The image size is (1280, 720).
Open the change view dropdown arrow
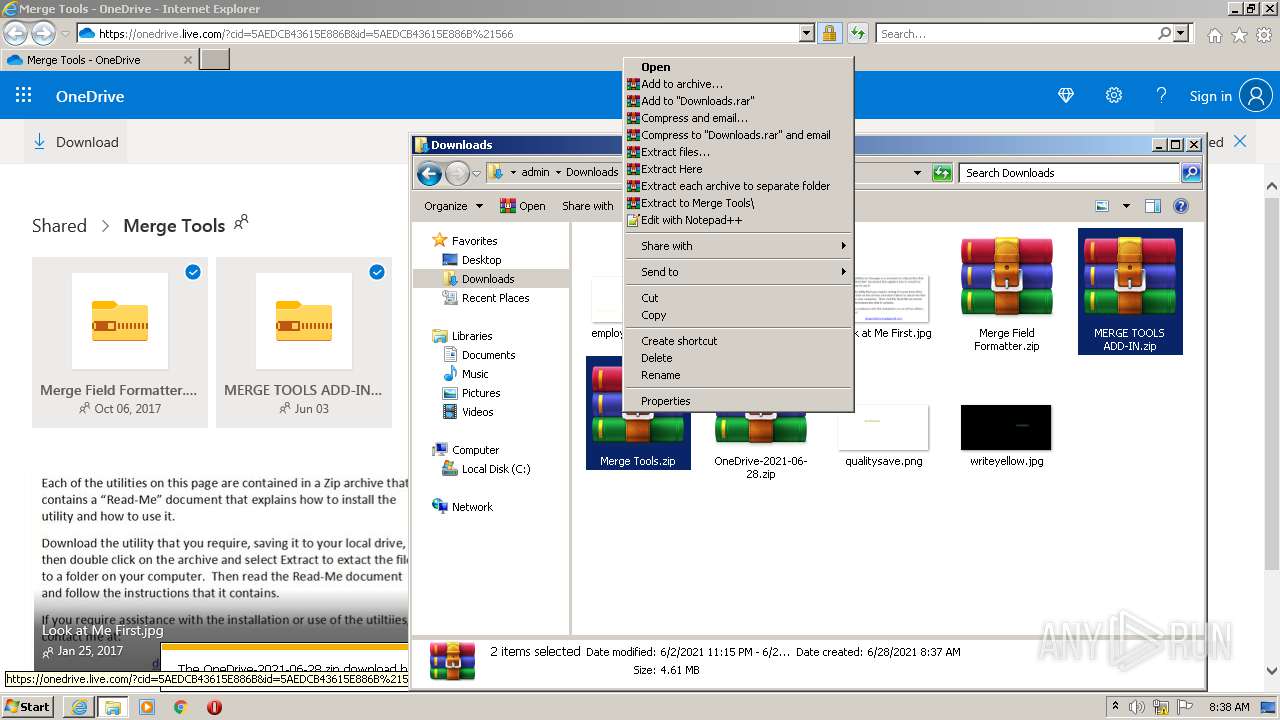[x=1126, y=206]
